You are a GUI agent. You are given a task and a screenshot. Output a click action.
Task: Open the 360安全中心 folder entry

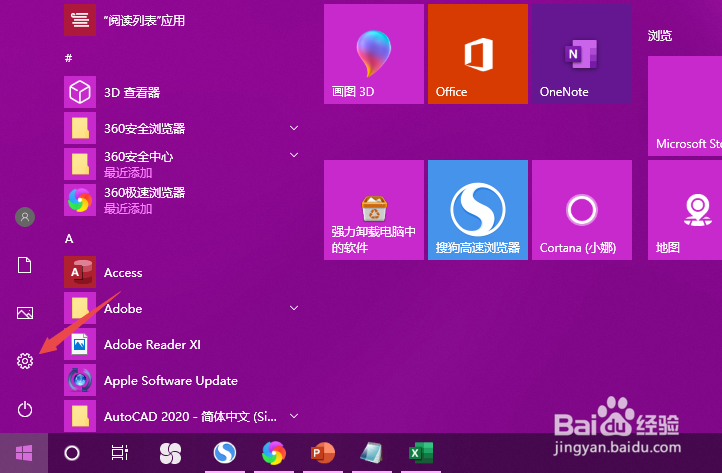click(183, 164)
